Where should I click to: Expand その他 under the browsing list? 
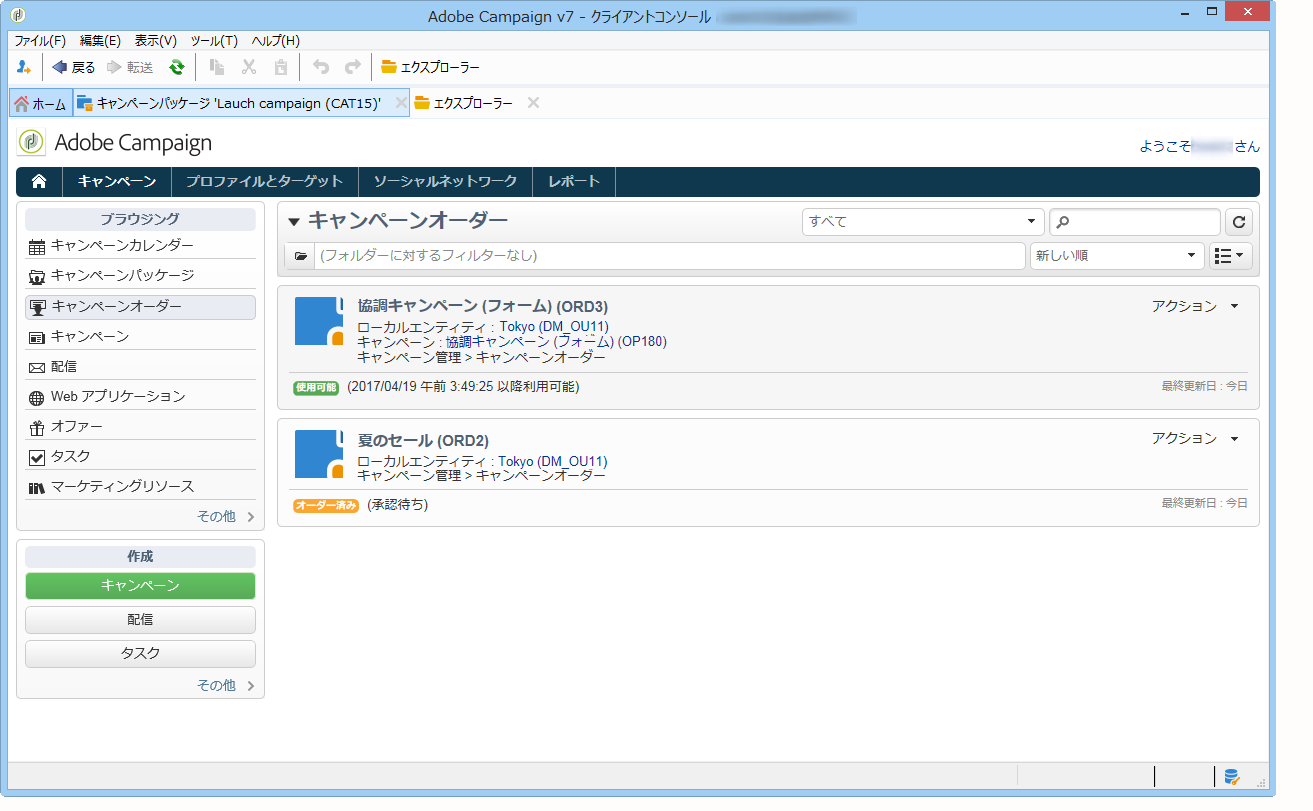225,517
